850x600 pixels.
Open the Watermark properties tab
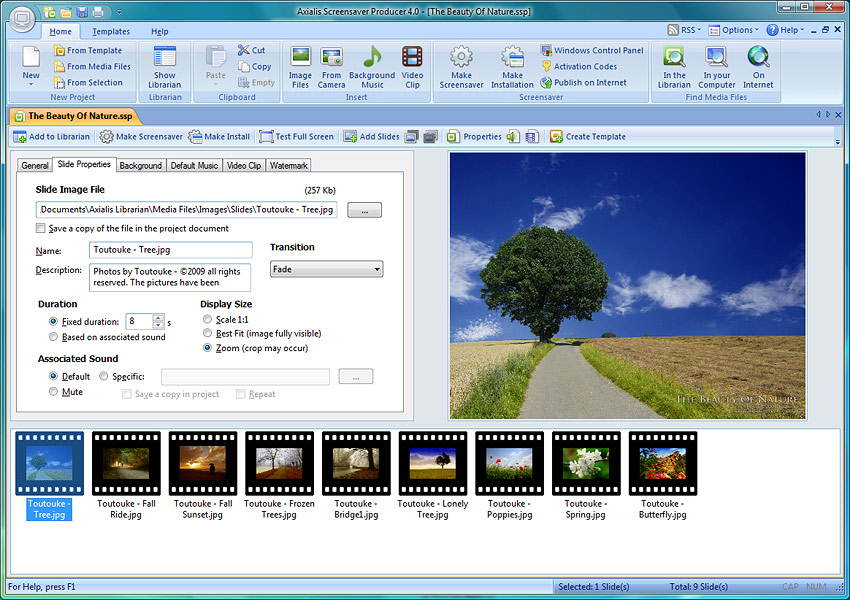point(288,165)
